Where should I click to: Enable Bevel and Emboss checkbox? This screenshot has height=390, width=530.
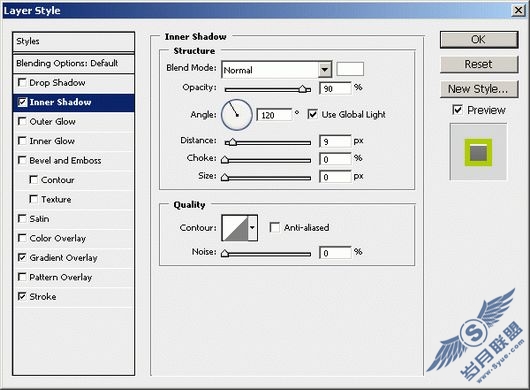(x=22, y=160)
